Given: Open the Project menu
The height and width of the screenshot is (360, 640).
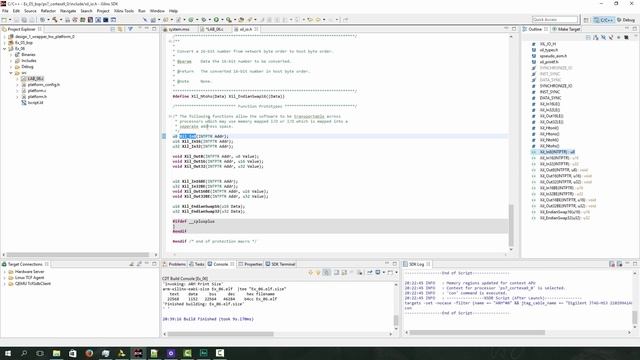Looking at the screenshot, I should point(103,11).
